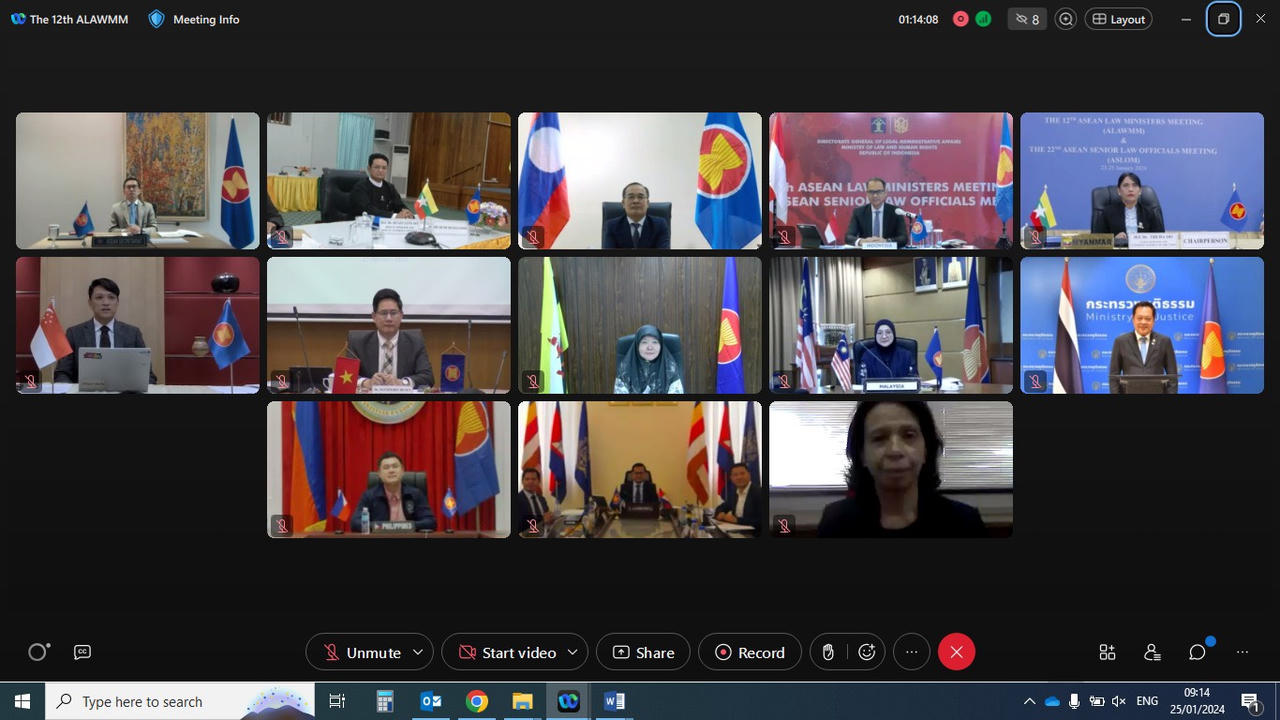This screenshot has width=1280, height=720.
Task: Click the Share button
Action: click(x=642, y=652)
